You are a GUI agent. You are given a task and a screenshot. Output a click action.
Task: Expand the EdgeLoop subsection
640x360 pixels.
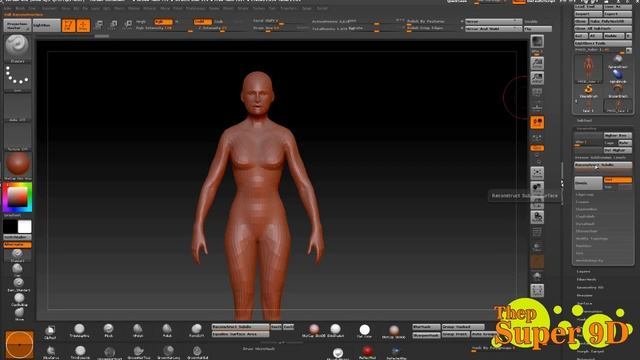tap(585, 194)
